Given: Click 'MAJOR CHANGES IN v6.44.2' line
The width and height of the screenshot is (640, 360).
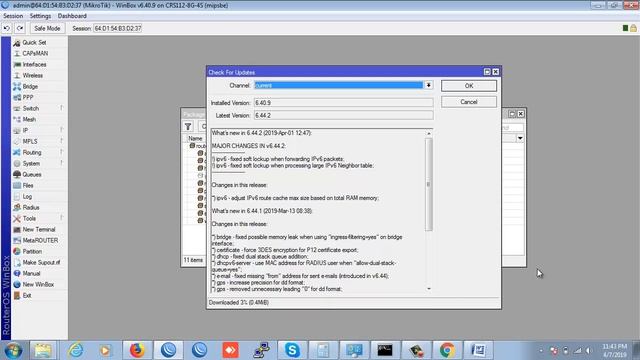Looking at the screenshot, I should tap(249, 146).
